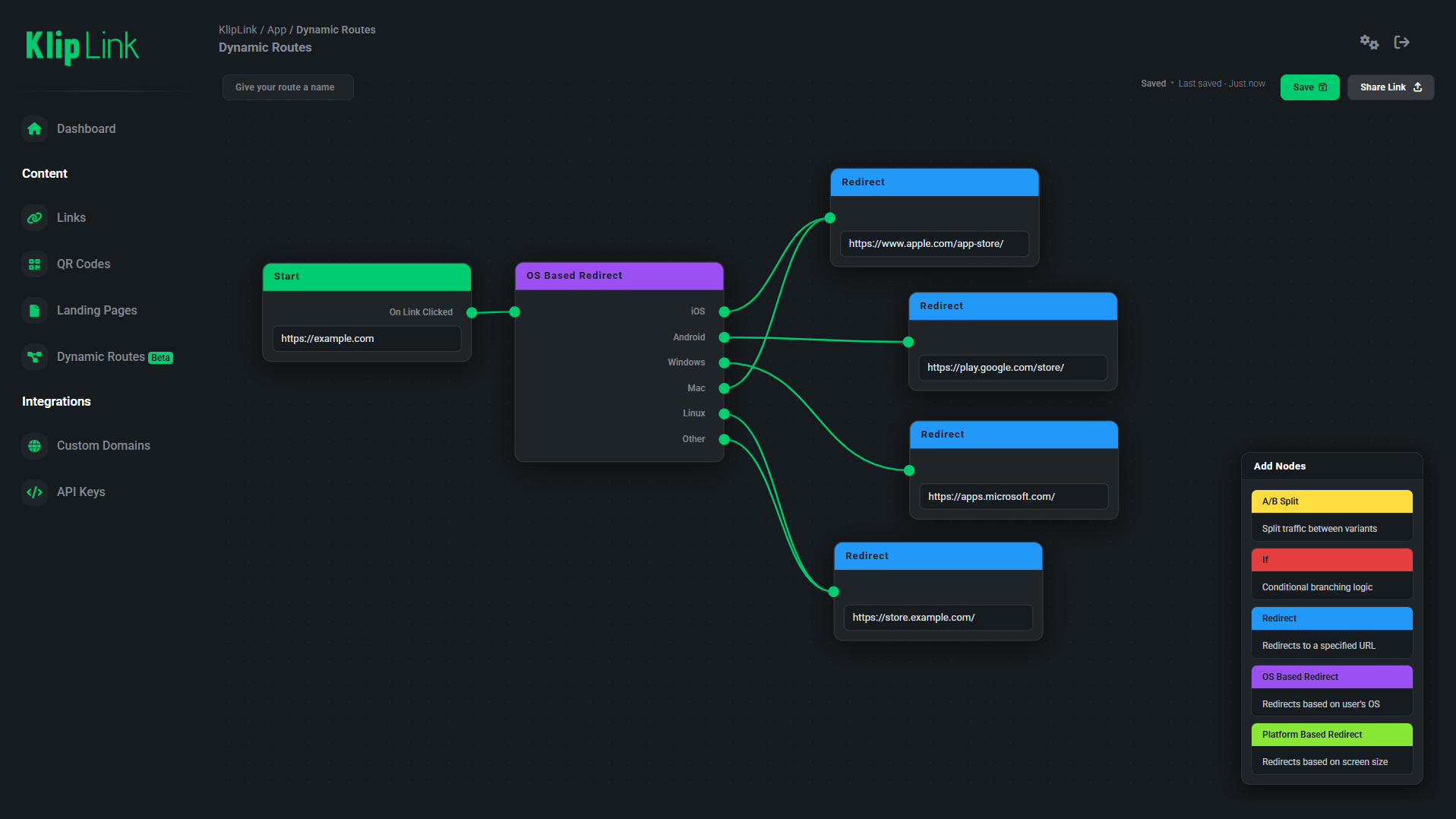Click the API Keys code icon
1456x819 pixels.
(34, 492)
